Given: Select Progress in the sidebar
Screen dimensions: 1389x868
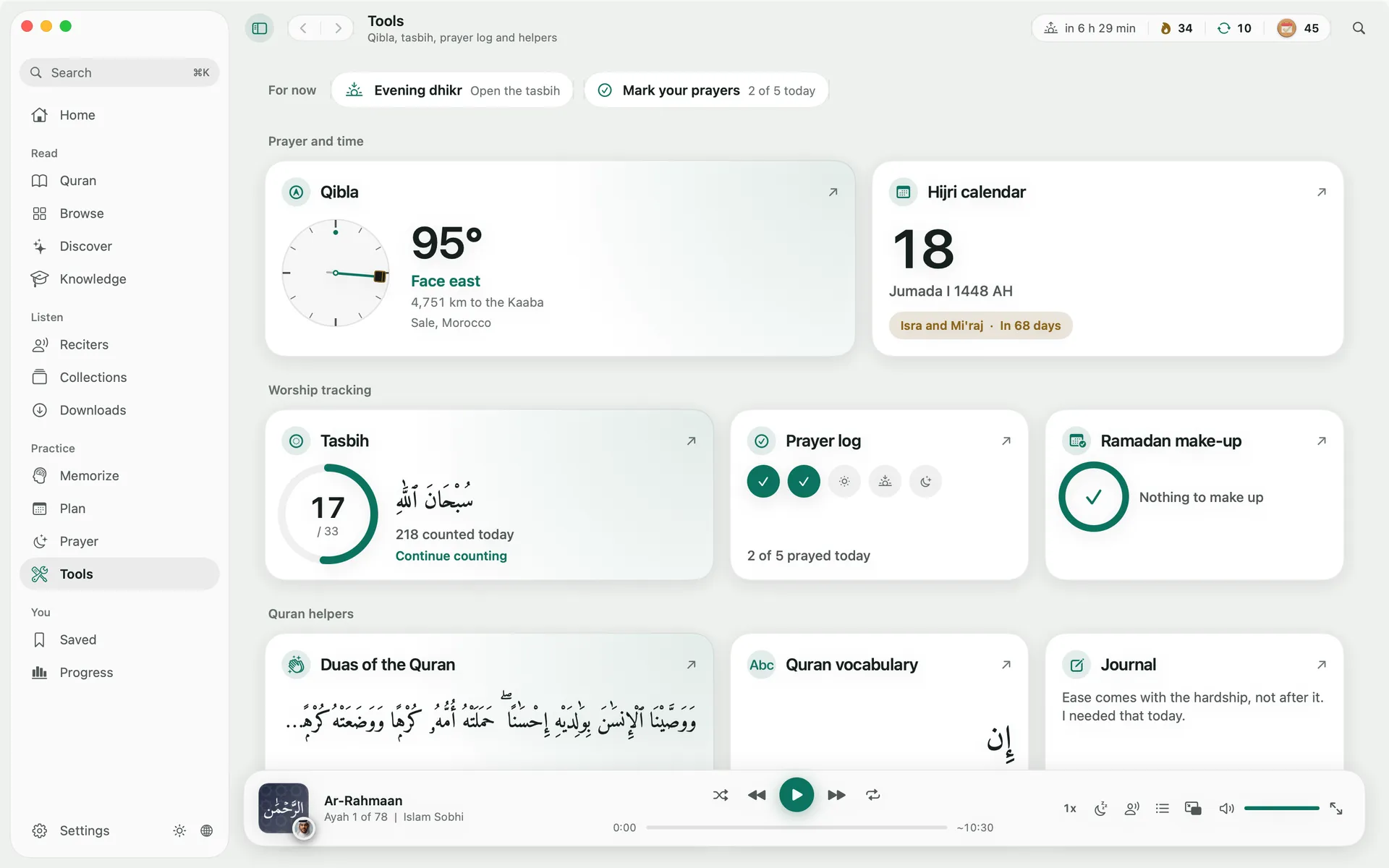Looking at the screenshot, I should point(119,673).
